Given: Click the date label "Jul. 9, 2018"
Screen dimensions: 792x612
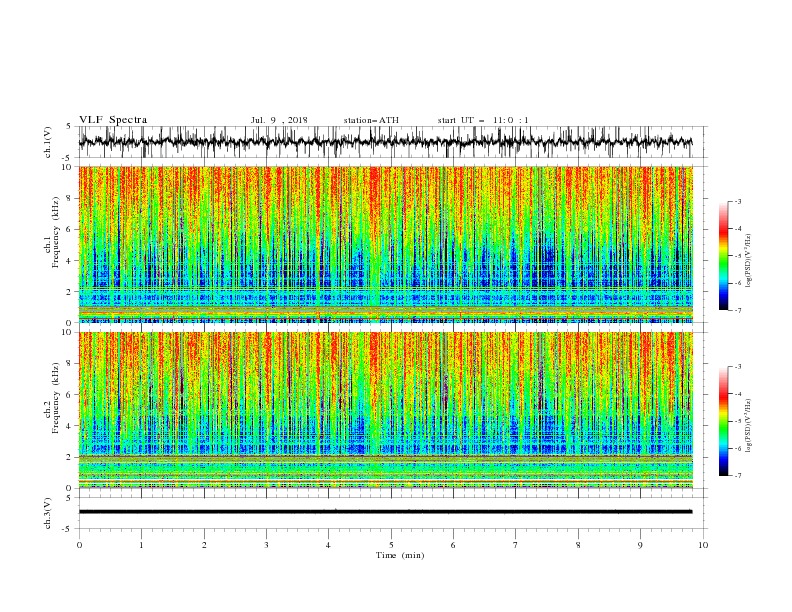Looking at the screenshot, I should click(x=279, y=120).
